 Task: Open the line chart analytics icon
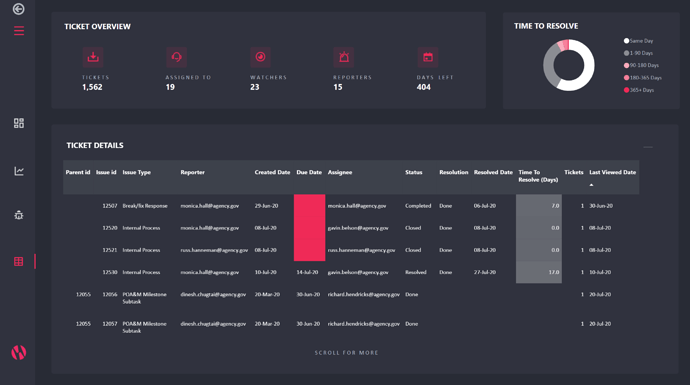pos(18,171)
